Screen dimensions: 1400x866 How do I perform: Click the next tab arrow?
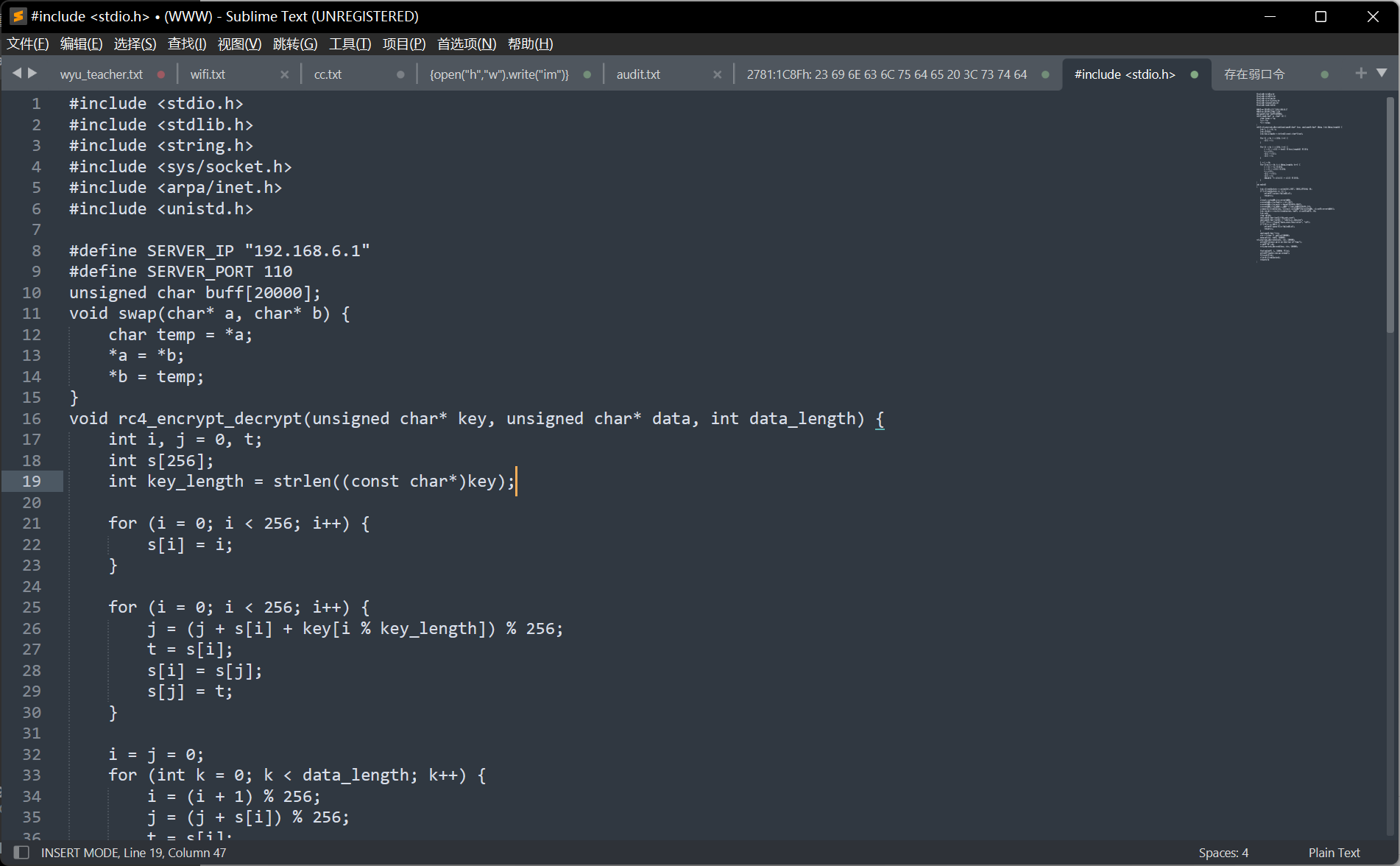[x=32, y=73]
